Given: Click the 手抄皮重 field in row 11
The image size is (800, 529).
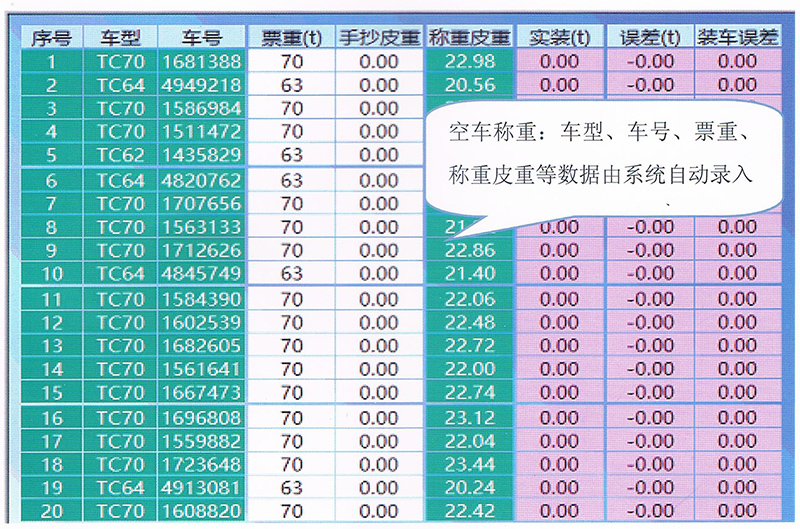Looking at the screenshot, I should pyautogui.click(x=379, y=299).
